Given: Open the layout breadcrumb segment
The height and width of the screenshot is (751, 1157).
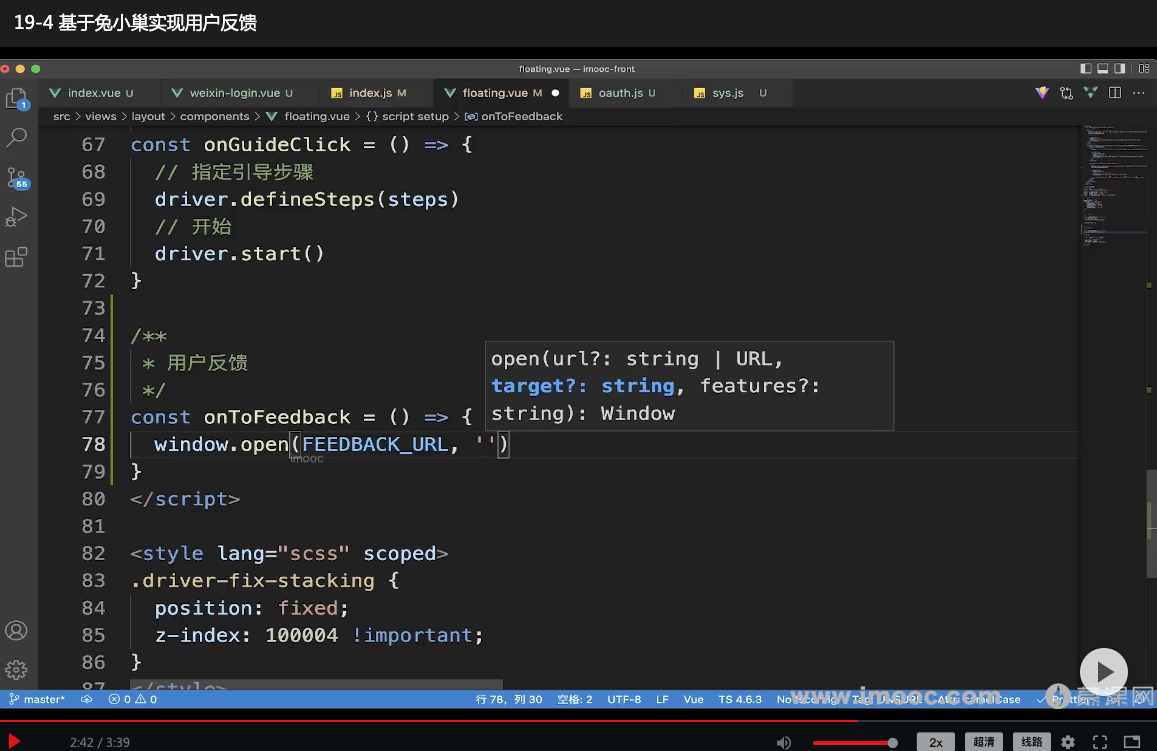Looking at the screenshot, I should click(x=148, y=117).
